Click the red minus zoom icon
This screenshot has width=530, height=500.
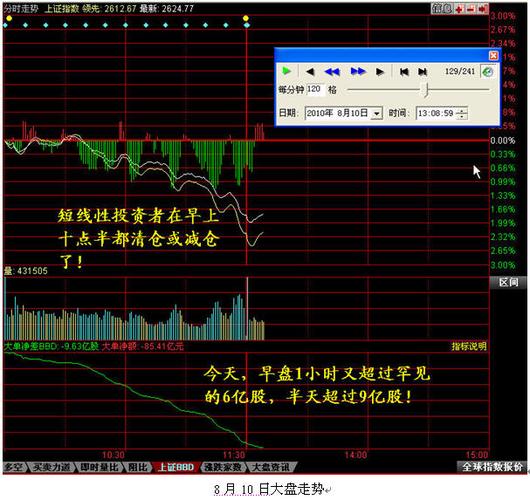tap(471, 9)
